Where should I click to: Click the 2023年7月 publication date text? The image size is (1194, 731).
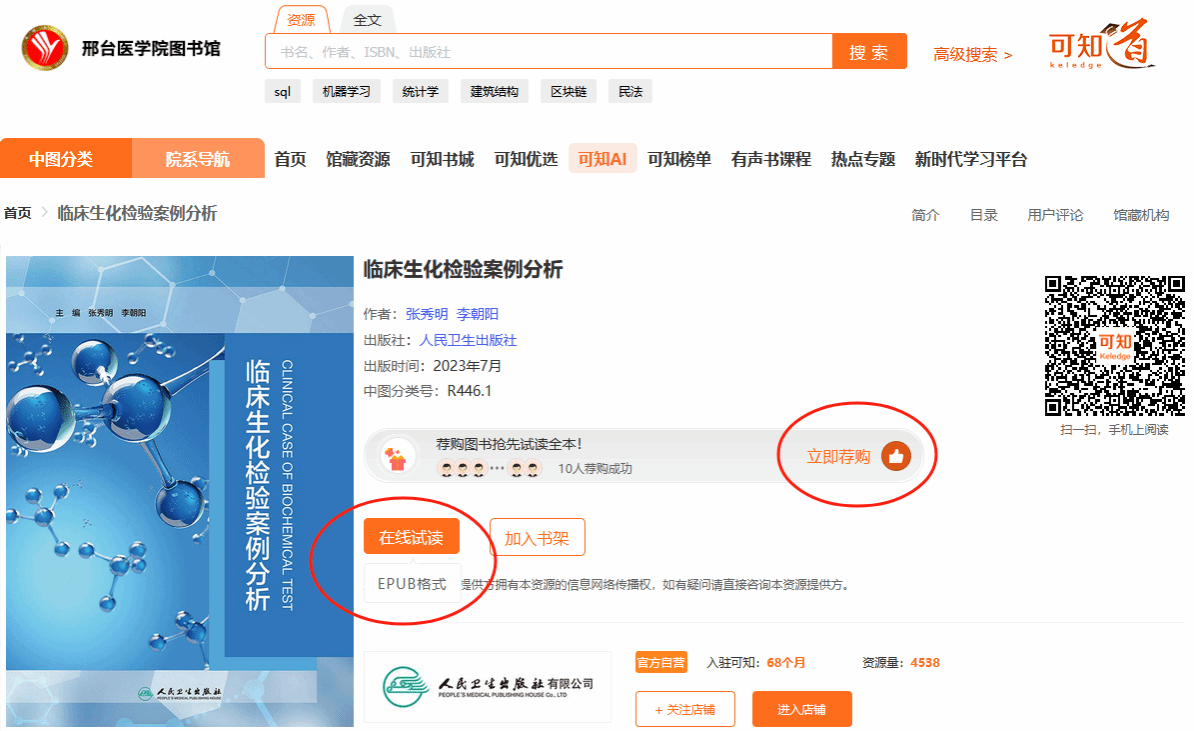[468, 366]
